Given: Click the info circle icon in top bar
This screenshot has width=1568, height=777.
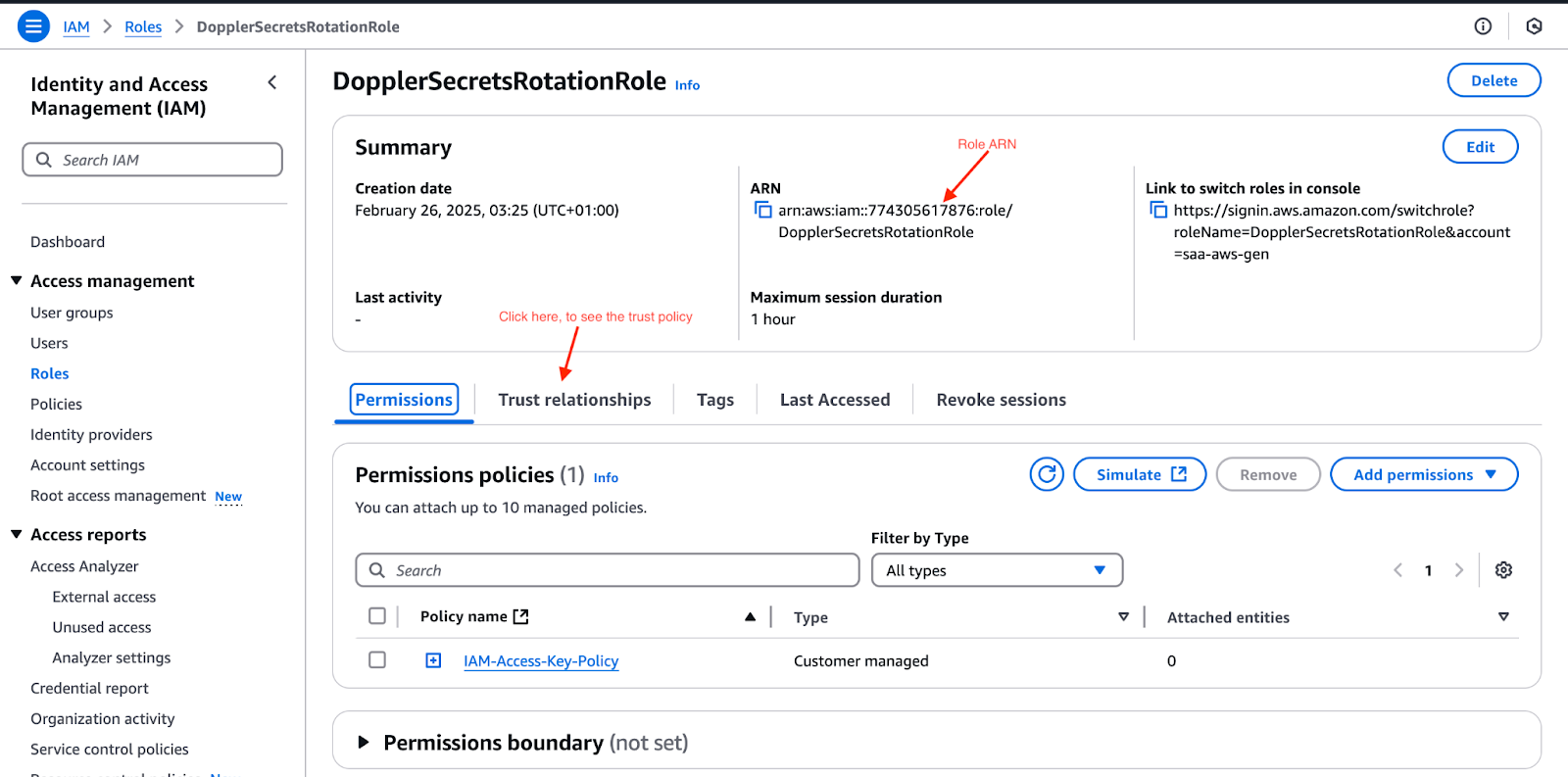Looking at the screenshot, I should click(x=1483, y=26).
